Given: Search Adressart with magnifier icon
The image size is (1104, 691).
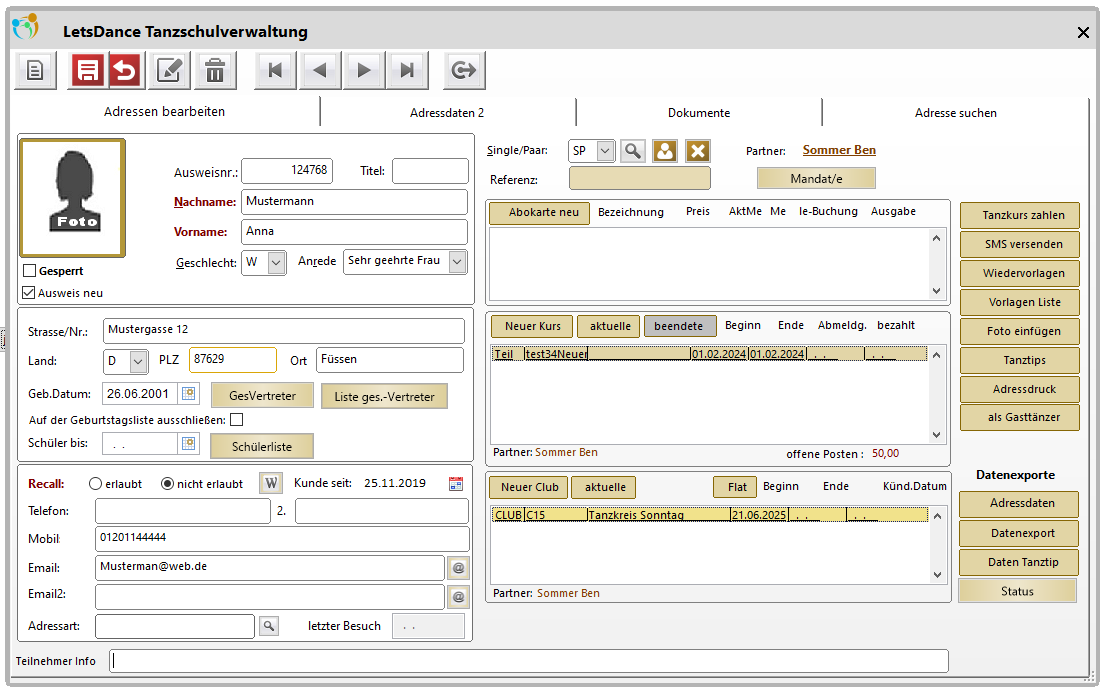Looking at the screenshot, I should click(269, 625).
